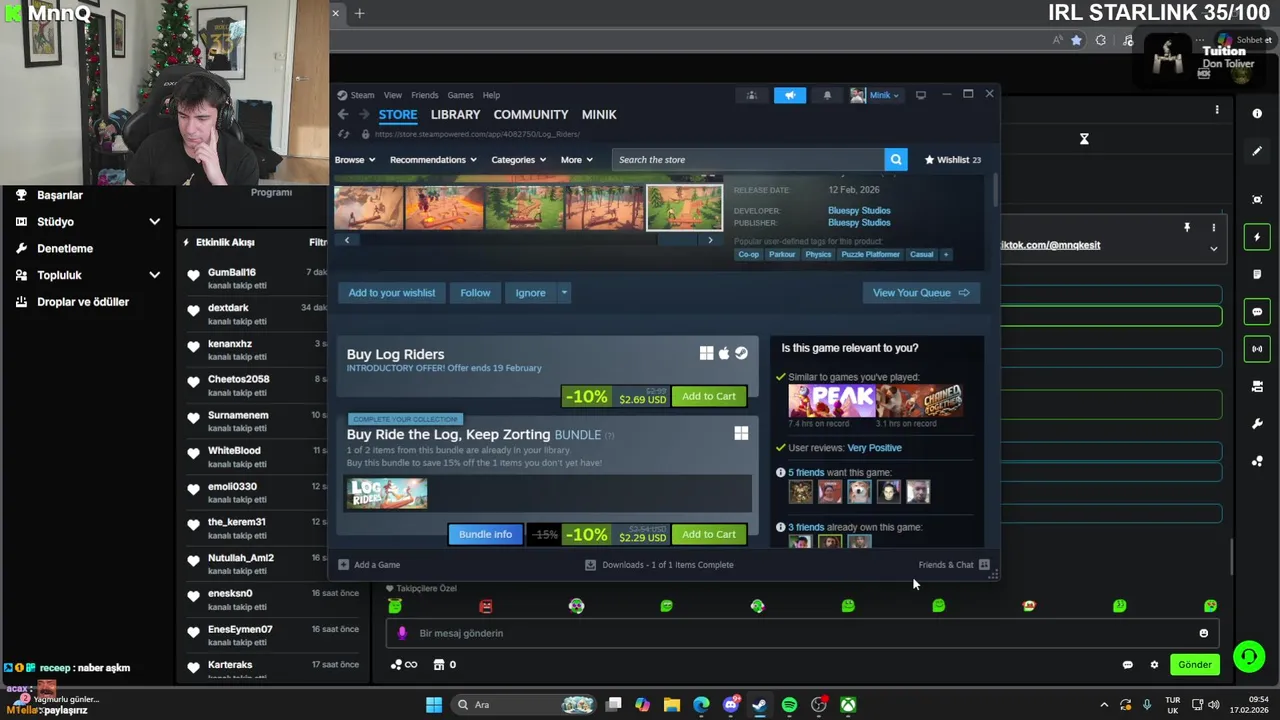The height and width of the screenshot is (720, 1280).
Task: Switch to the LIBRARY tab
Action: point(455,115)
